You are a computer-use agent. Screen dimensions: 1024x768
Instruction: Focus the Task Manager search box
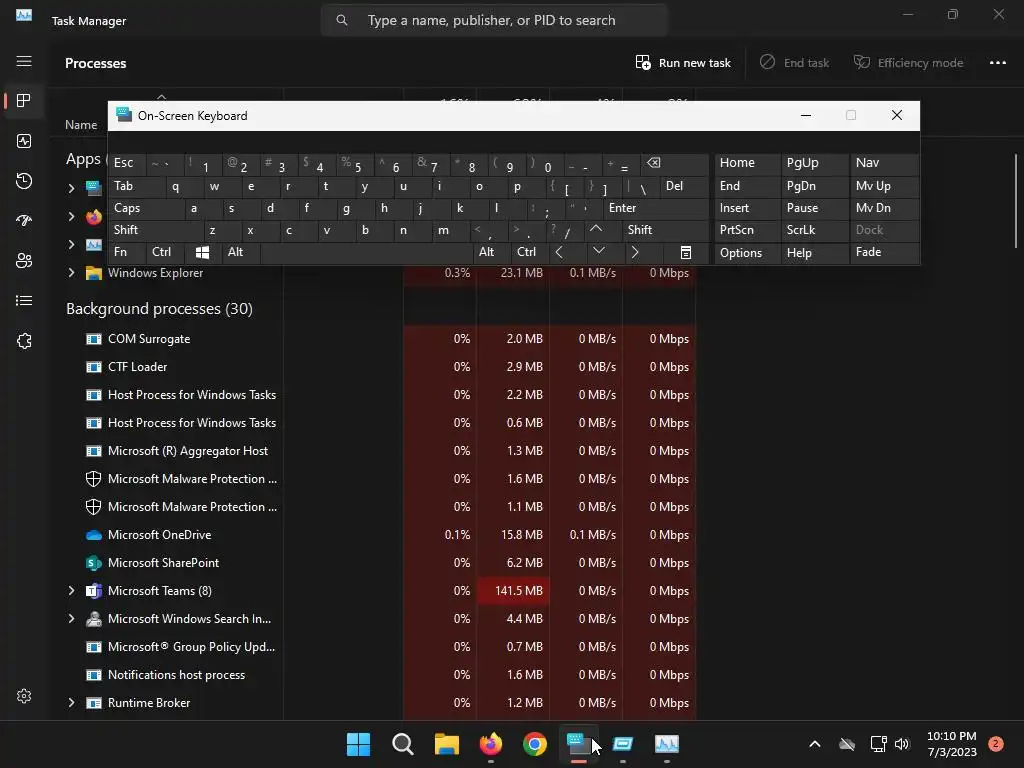coord(494,20)
